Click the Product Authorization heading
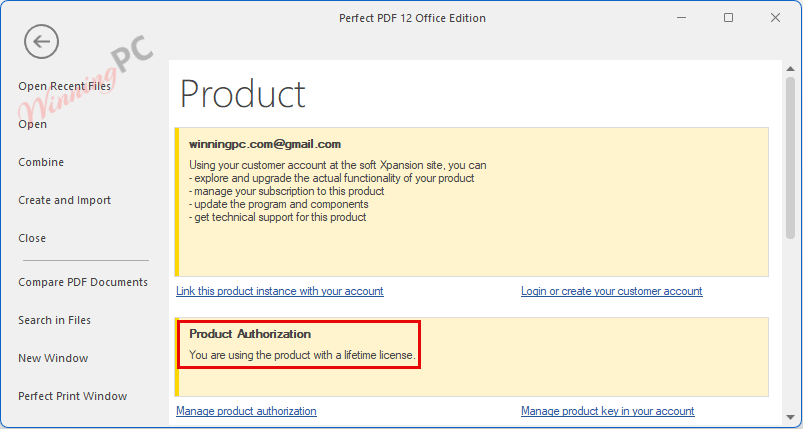Viewport: 803px width, 429px height. [x=250, y=334]
